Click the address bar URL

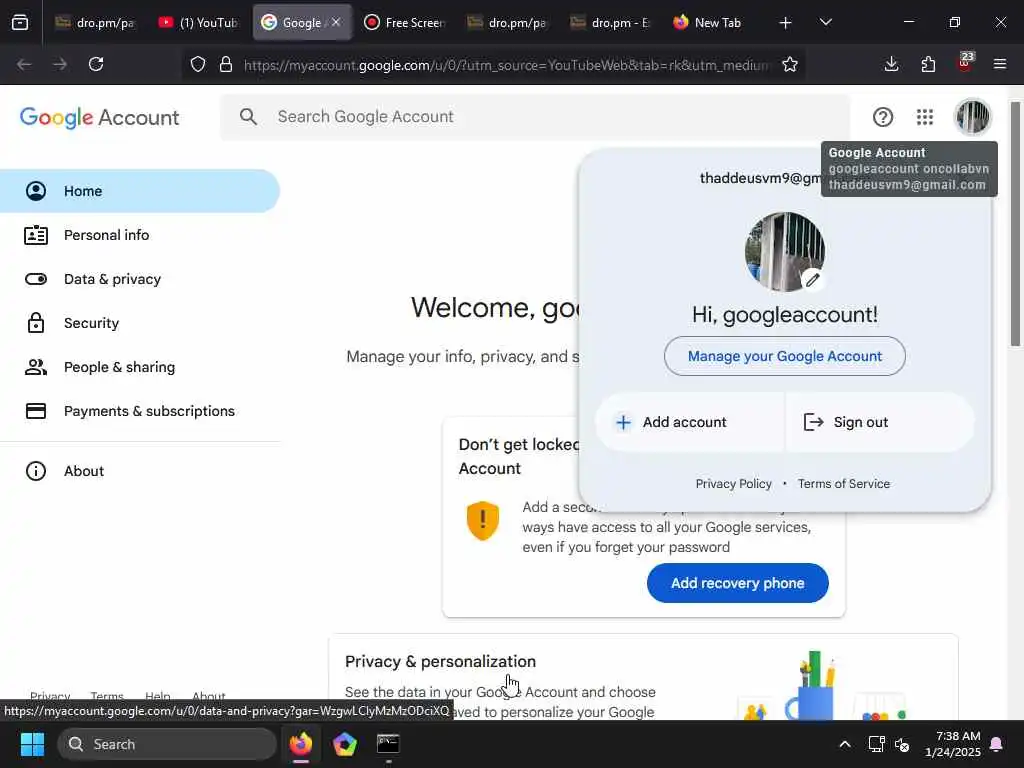(506, 65)
